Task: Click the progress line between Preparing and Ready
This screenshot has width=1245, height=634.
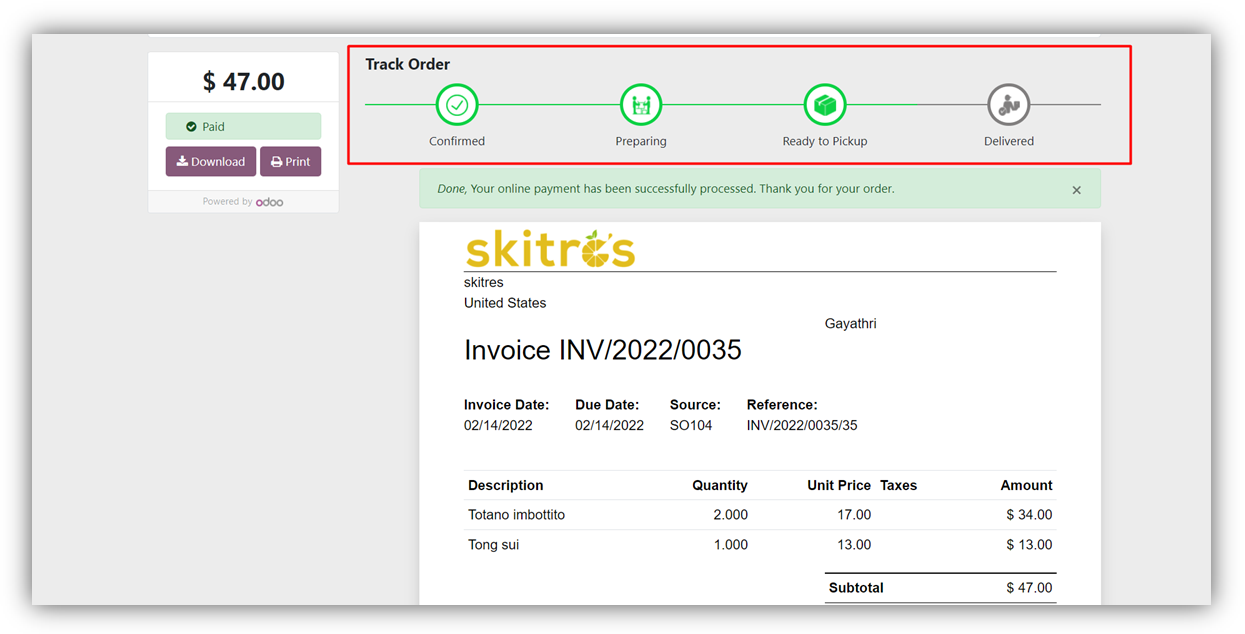Action: tap(733, 104)
